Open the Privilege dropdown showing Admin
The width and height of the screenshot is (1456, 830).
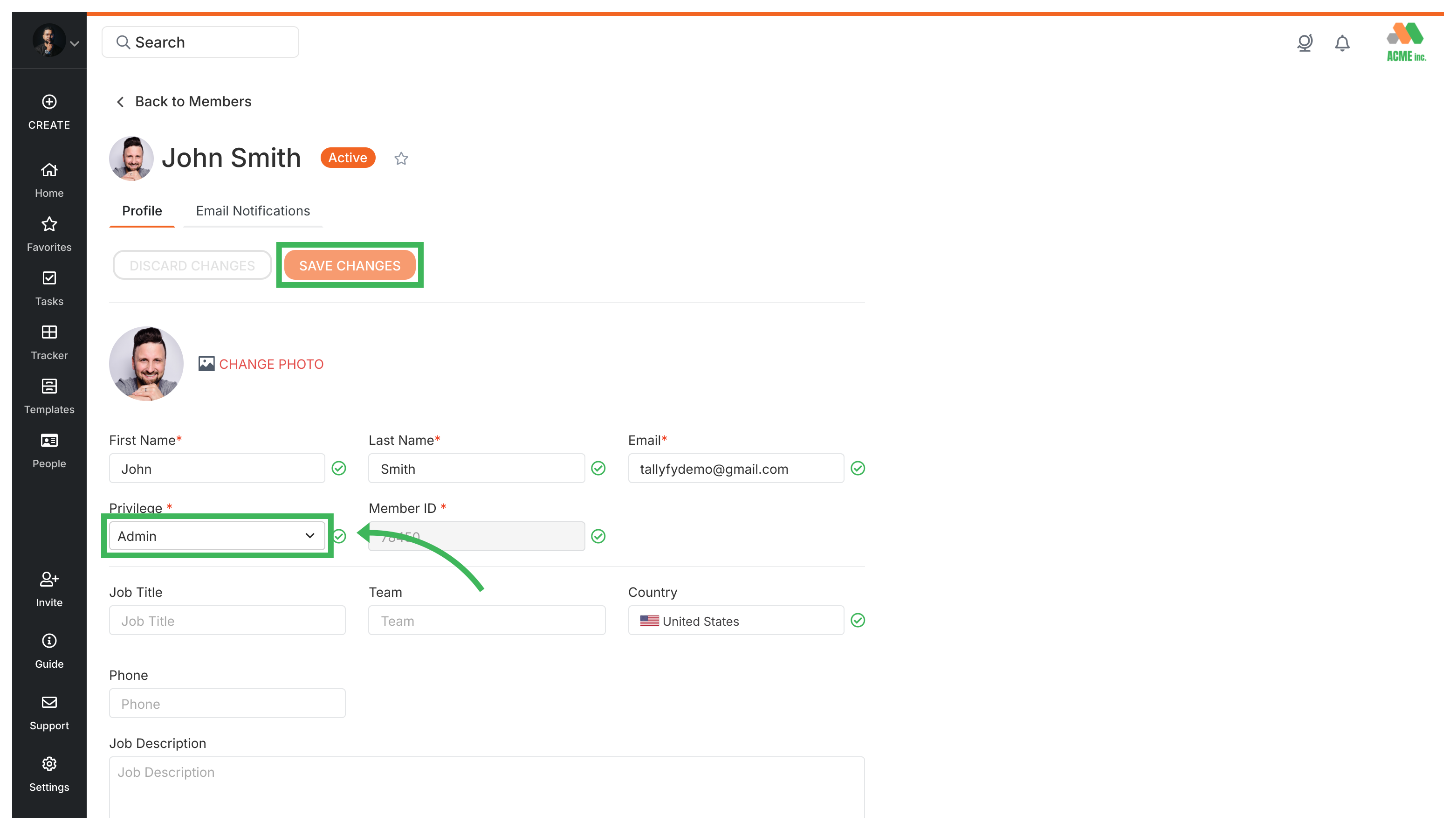click(216, 536)
